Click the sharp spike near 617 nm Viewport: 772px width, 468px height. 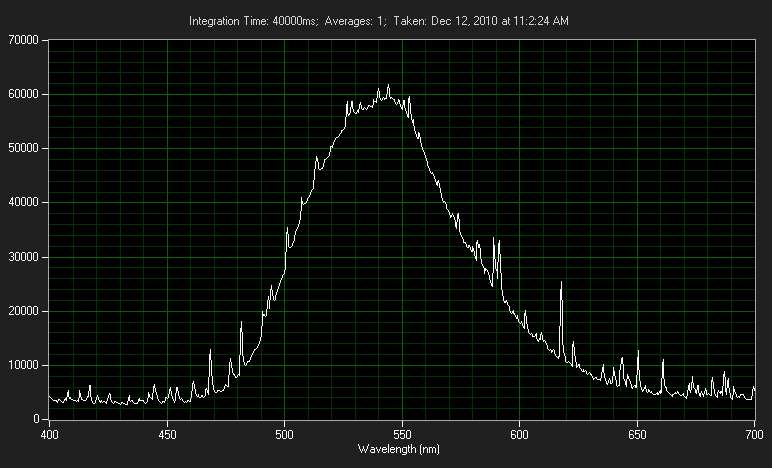click(x=561, y=284)
